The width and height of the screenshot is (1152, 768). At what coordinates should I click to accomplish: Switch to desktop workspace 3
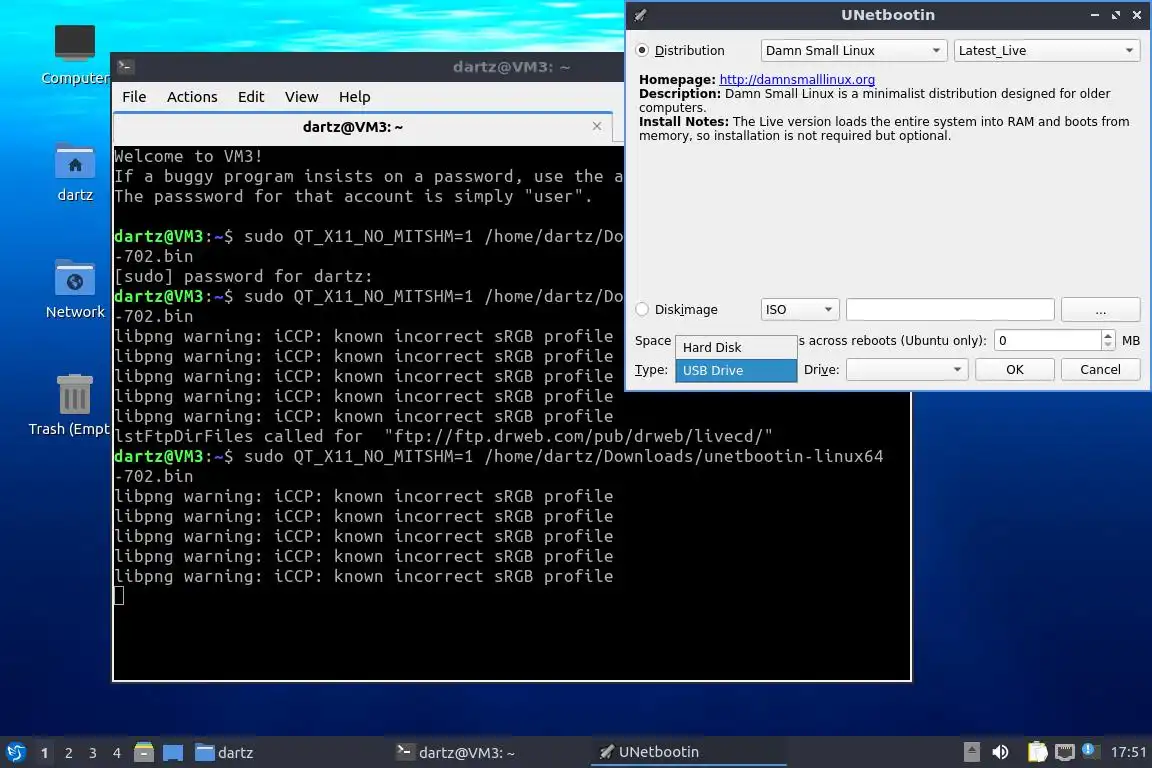tap(93, 753)
